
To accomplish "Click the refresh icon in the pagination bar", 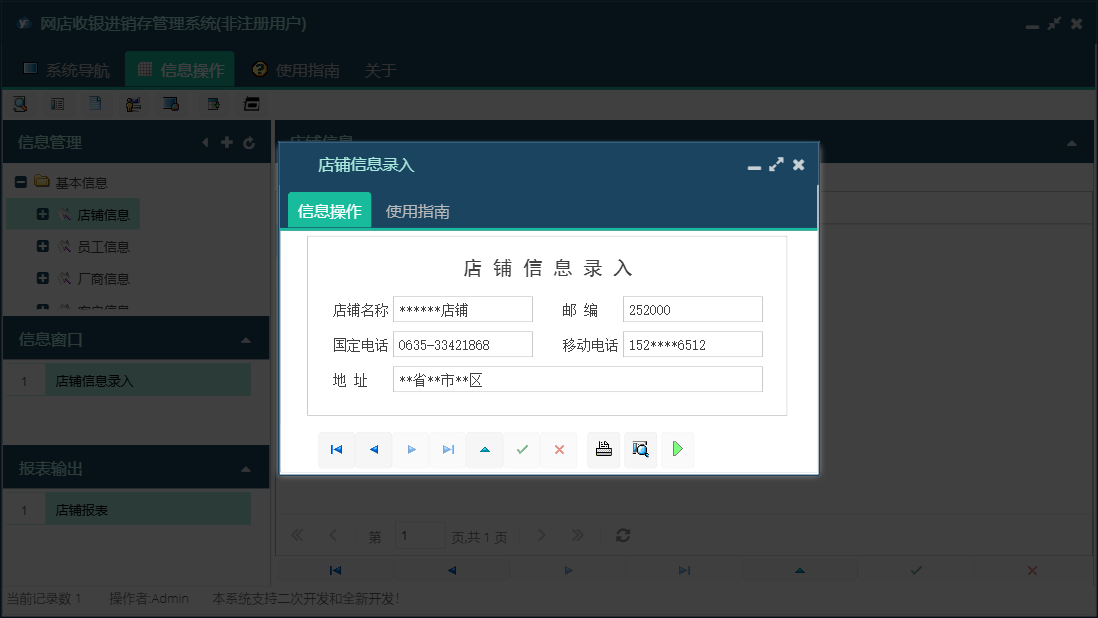I will click(622, 535).
